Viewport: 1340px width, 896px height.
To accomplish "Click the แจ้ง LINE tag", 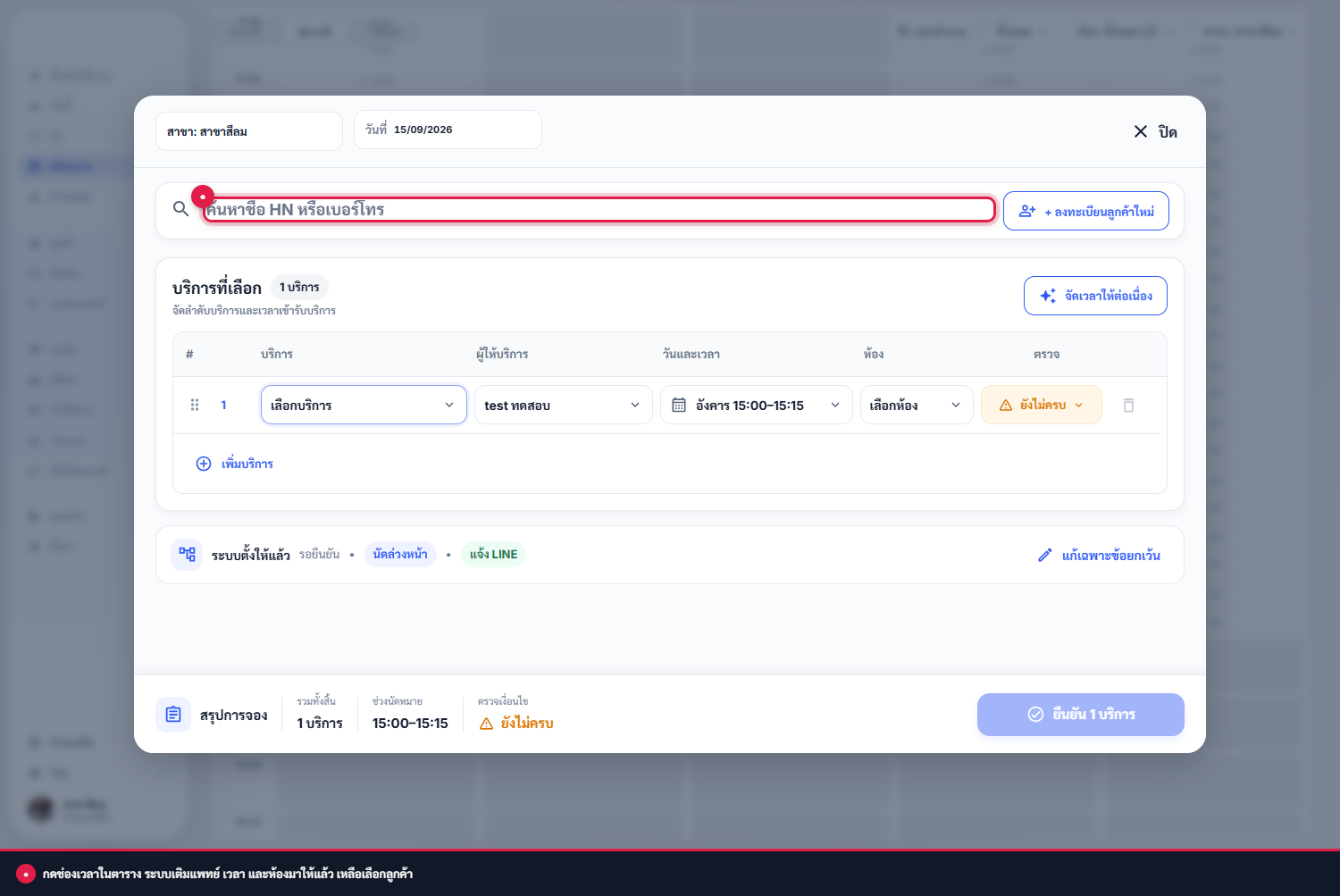I will [x=493, y=554].
